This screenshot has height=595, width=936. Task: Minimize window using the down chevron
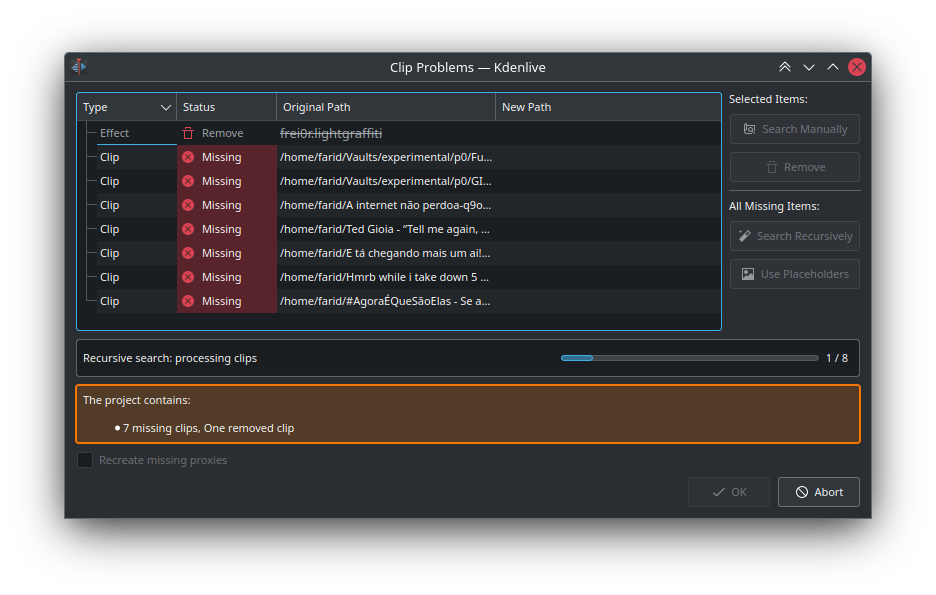click(809, 67)
